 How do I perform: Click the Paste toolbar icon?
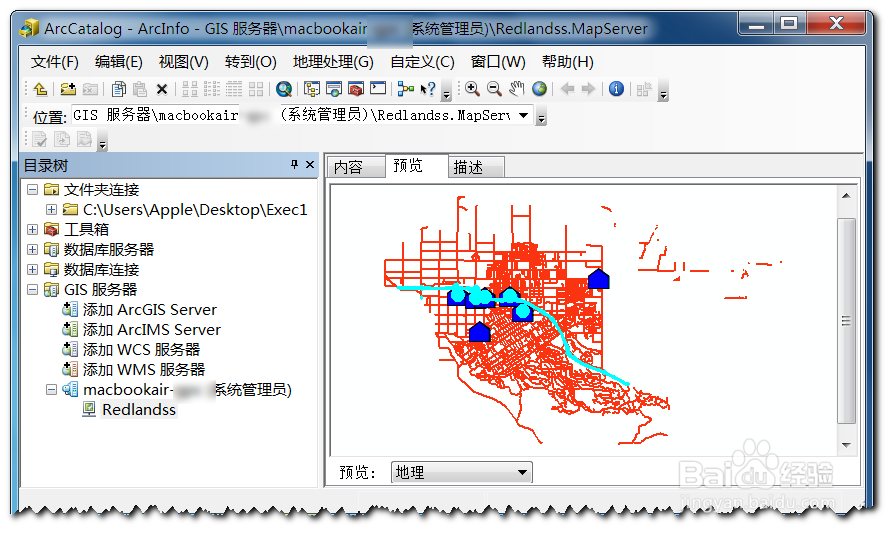point(140,89)
